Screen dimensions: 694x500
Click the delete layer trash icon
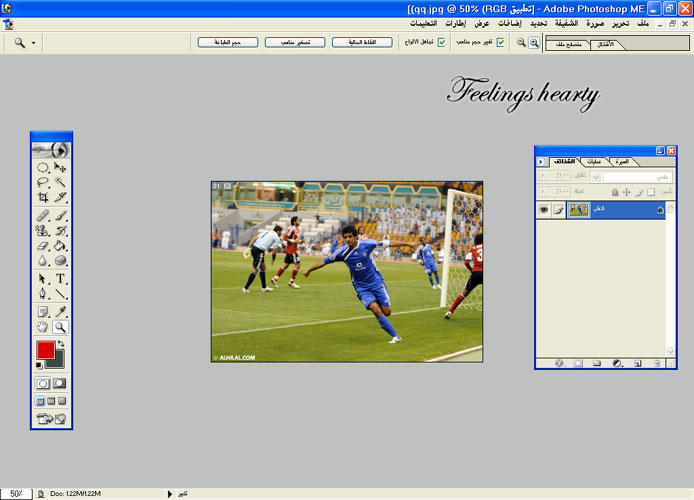tap(656, 363)
